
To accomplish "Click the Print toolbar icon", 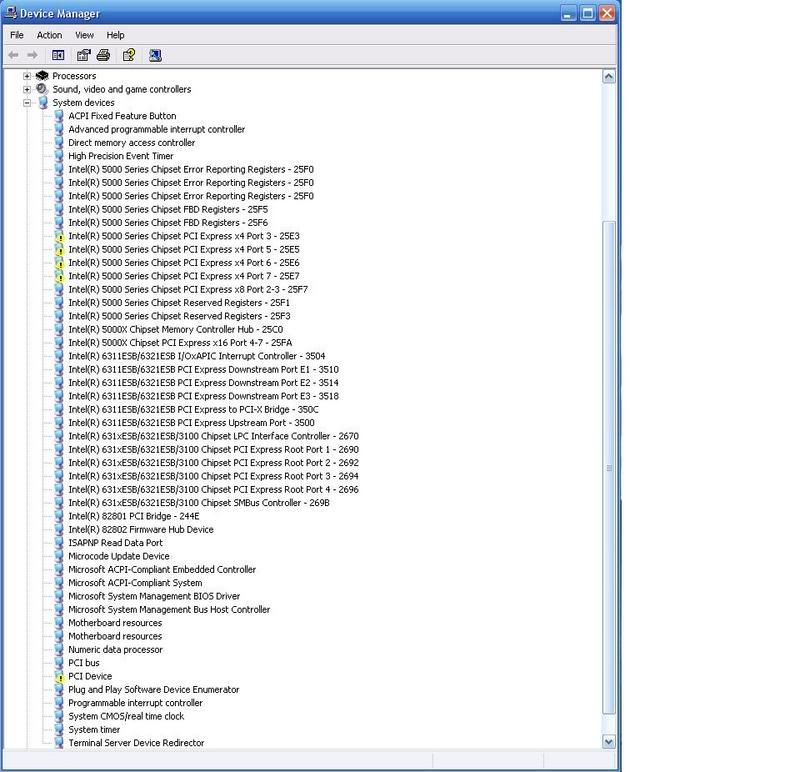I will click(x=103, y=55).
